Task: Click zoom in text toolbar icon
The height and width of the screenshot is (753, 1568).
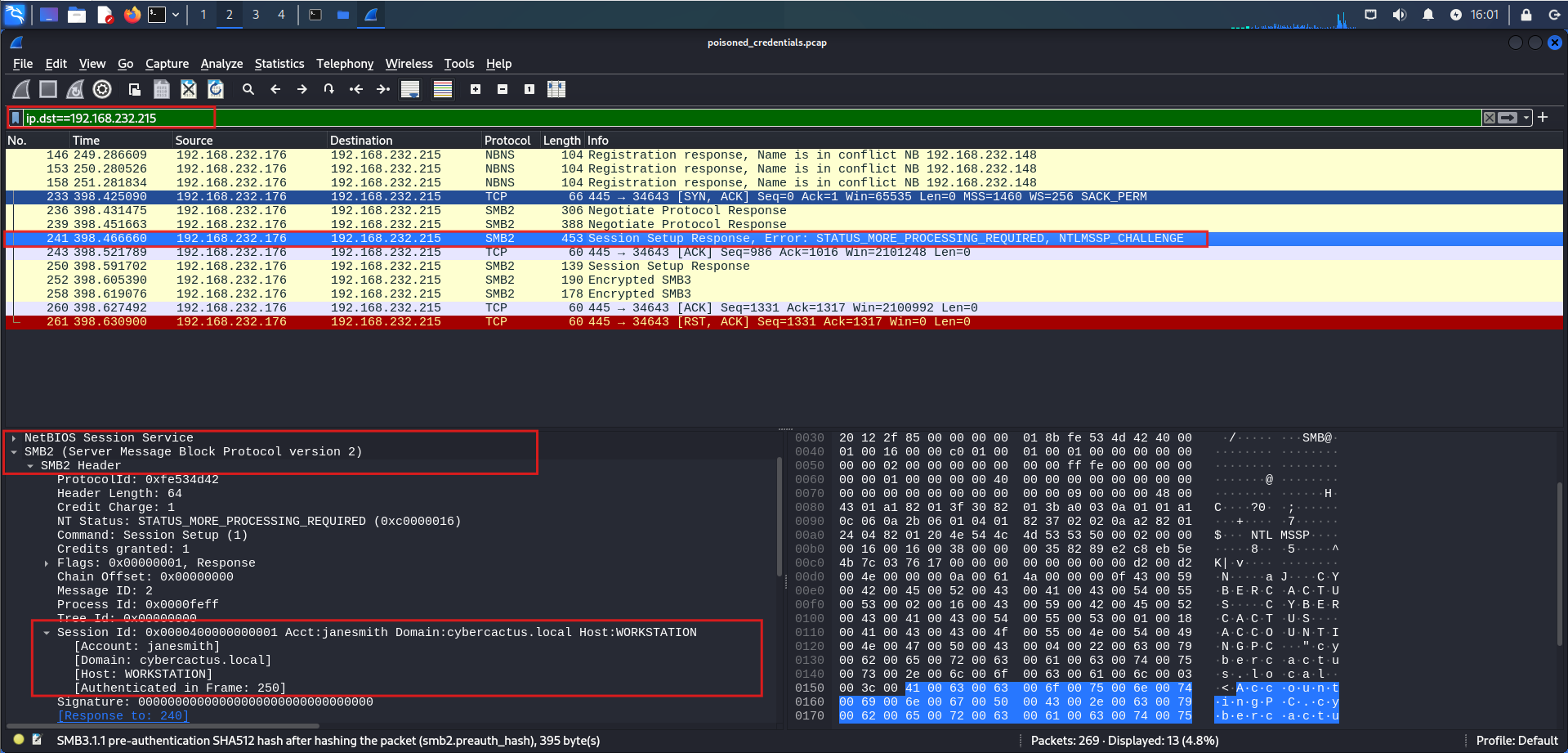Action: (476, 89)
